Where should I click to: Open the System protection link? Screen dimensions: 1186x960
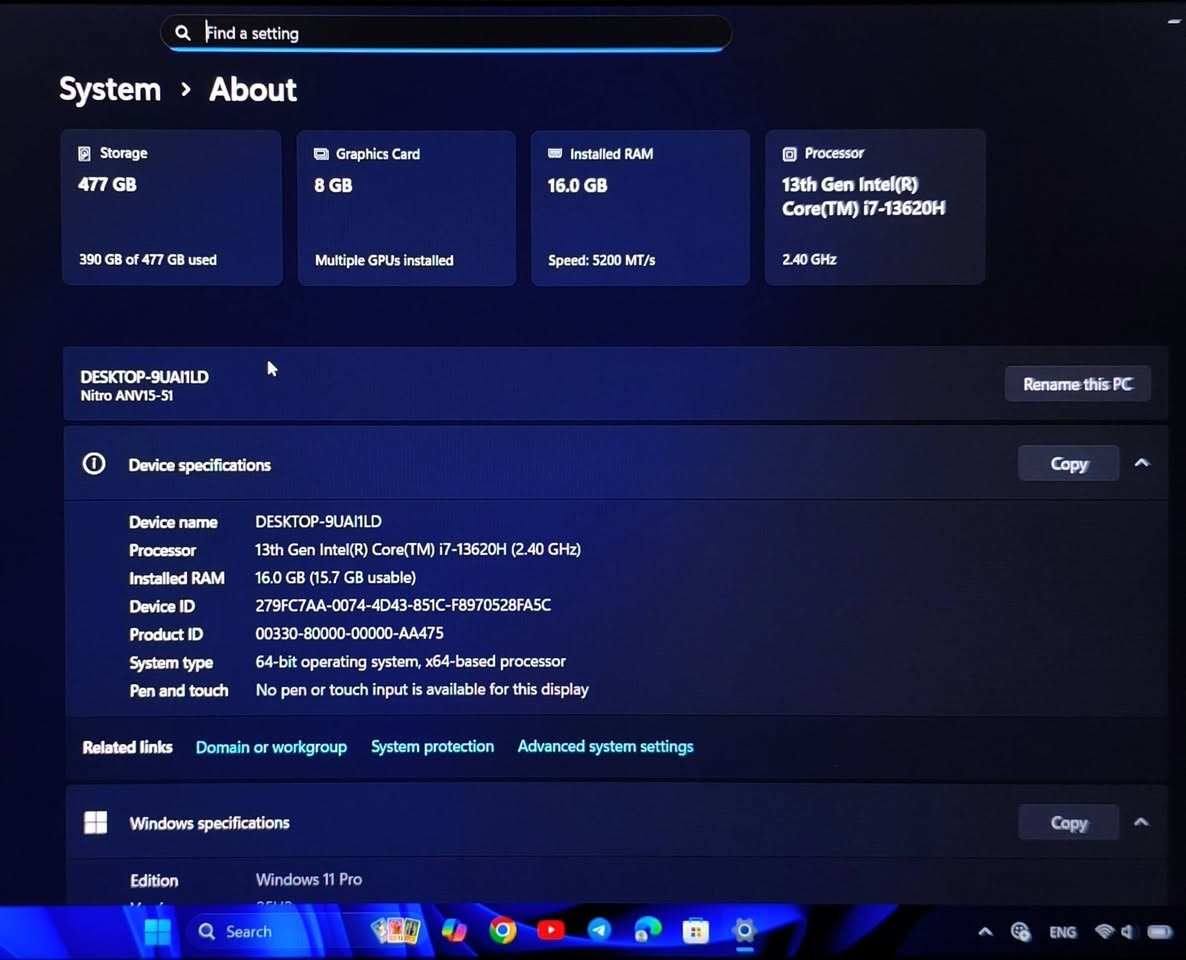click(432, 747)
